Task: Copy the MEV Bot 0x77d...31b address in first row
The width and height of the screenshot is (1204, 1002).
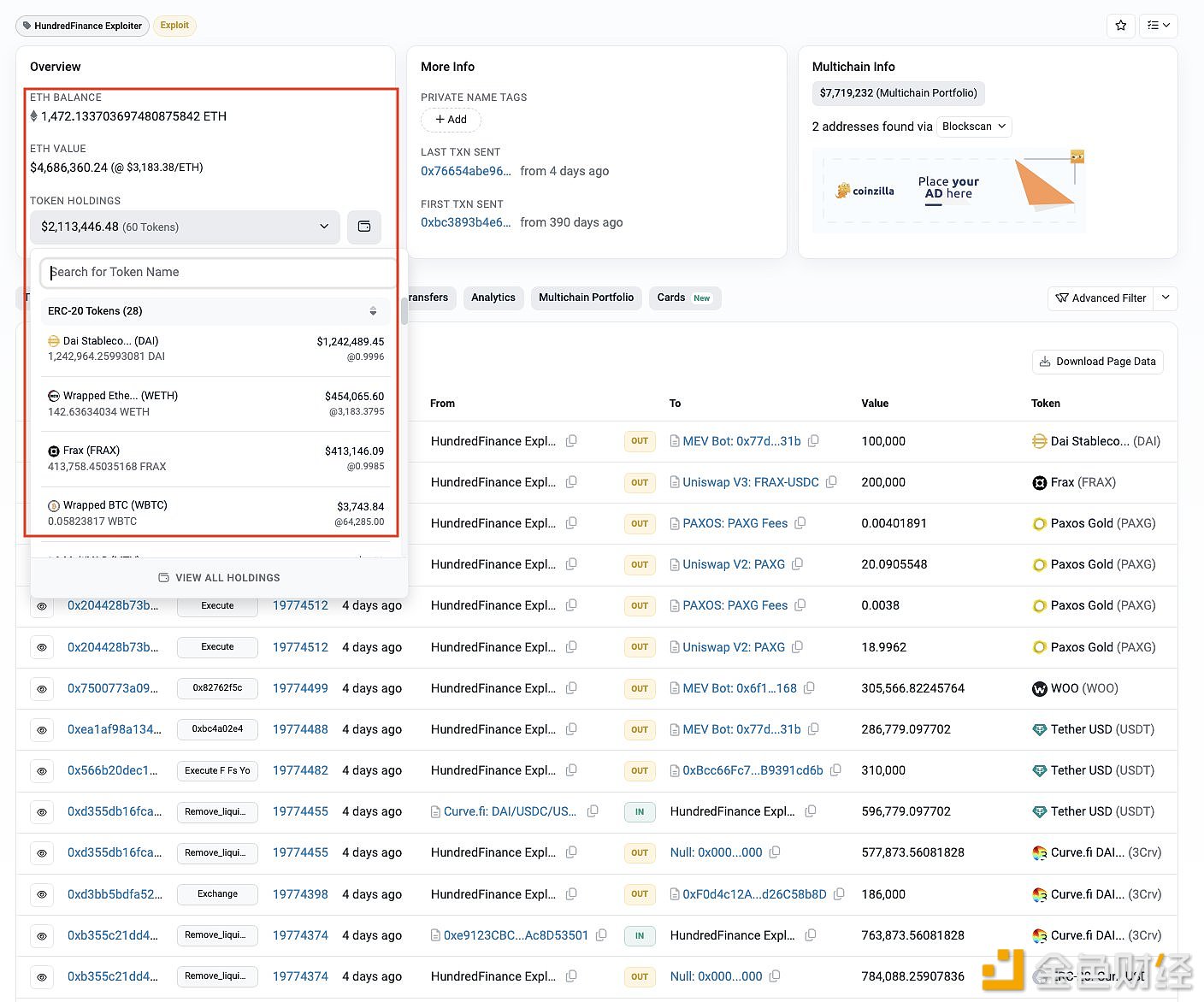Action: pos(814,441)
